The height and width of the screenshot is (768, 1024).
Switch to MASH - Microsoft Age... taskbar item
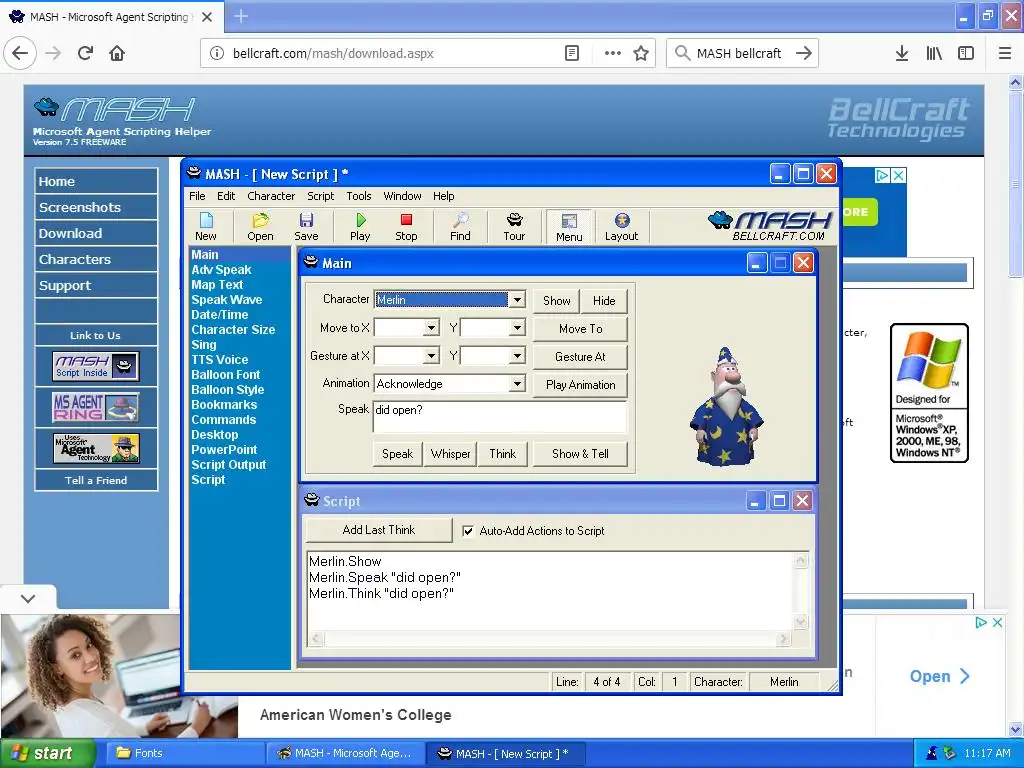(345, 754)
